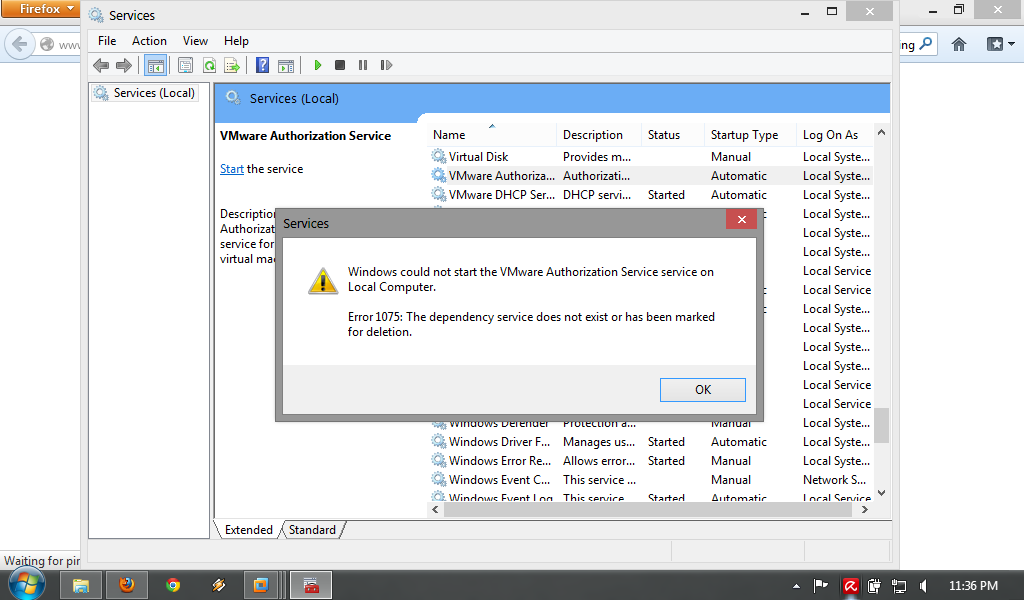Select the Virtual Disk service row

(x=650, y=157)
